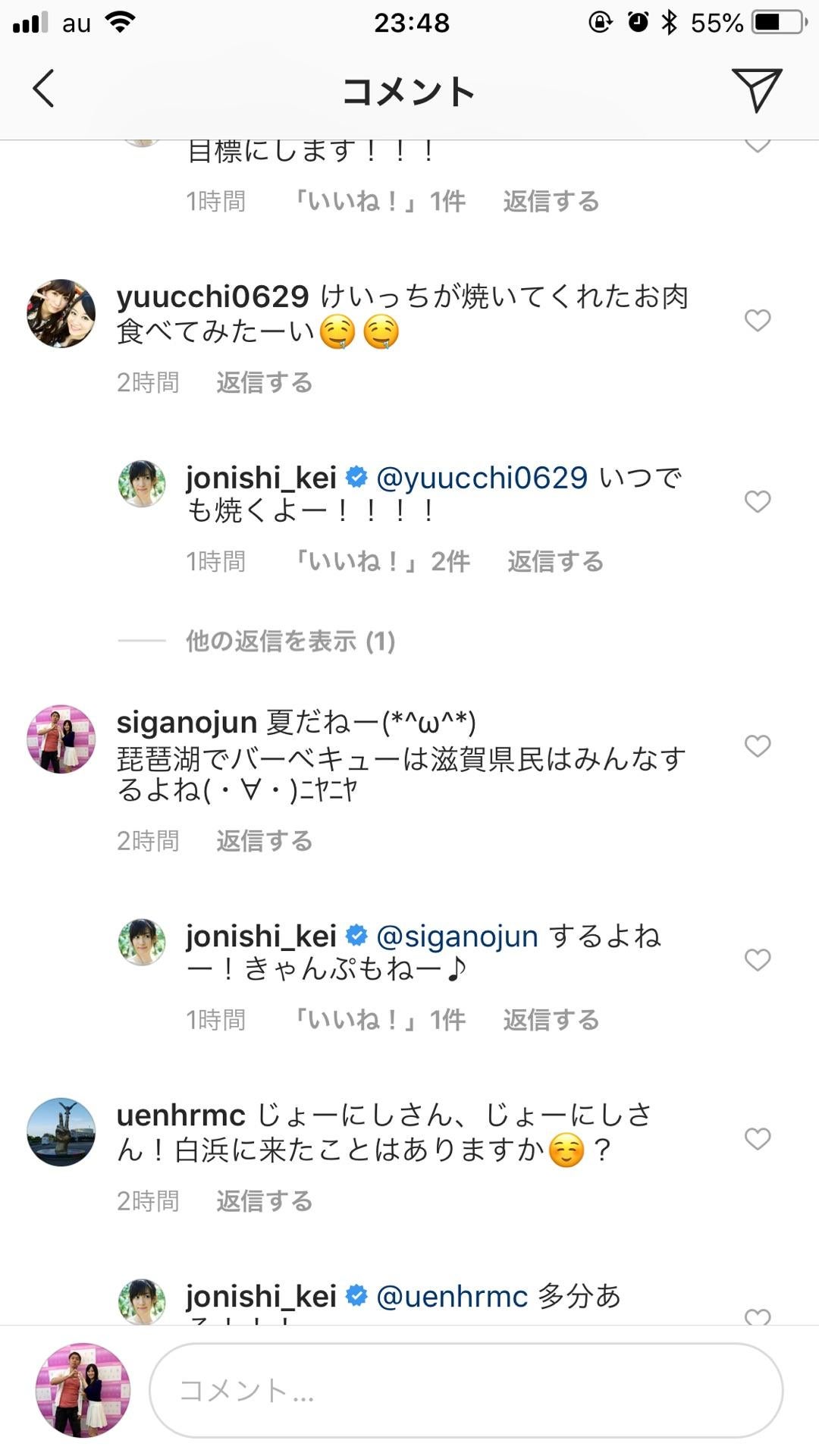Open @yuucchi0629 mention link

click(x=482, y=478)
